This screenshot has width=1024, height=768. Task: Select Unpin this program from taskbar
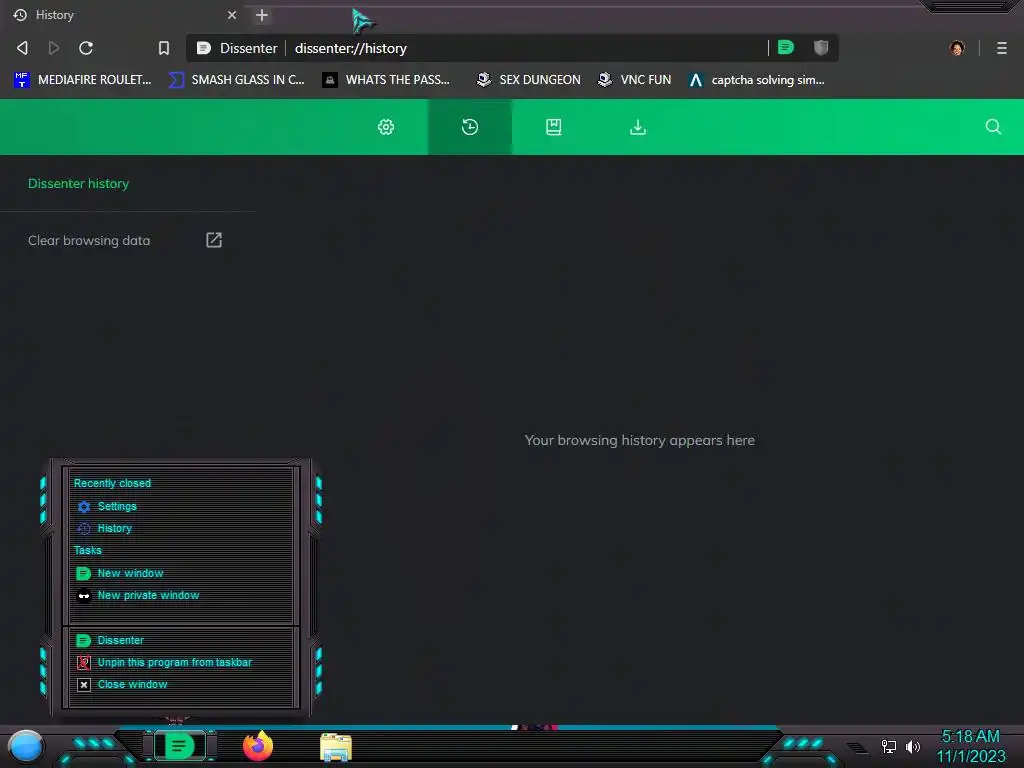(x=181, y=662)
